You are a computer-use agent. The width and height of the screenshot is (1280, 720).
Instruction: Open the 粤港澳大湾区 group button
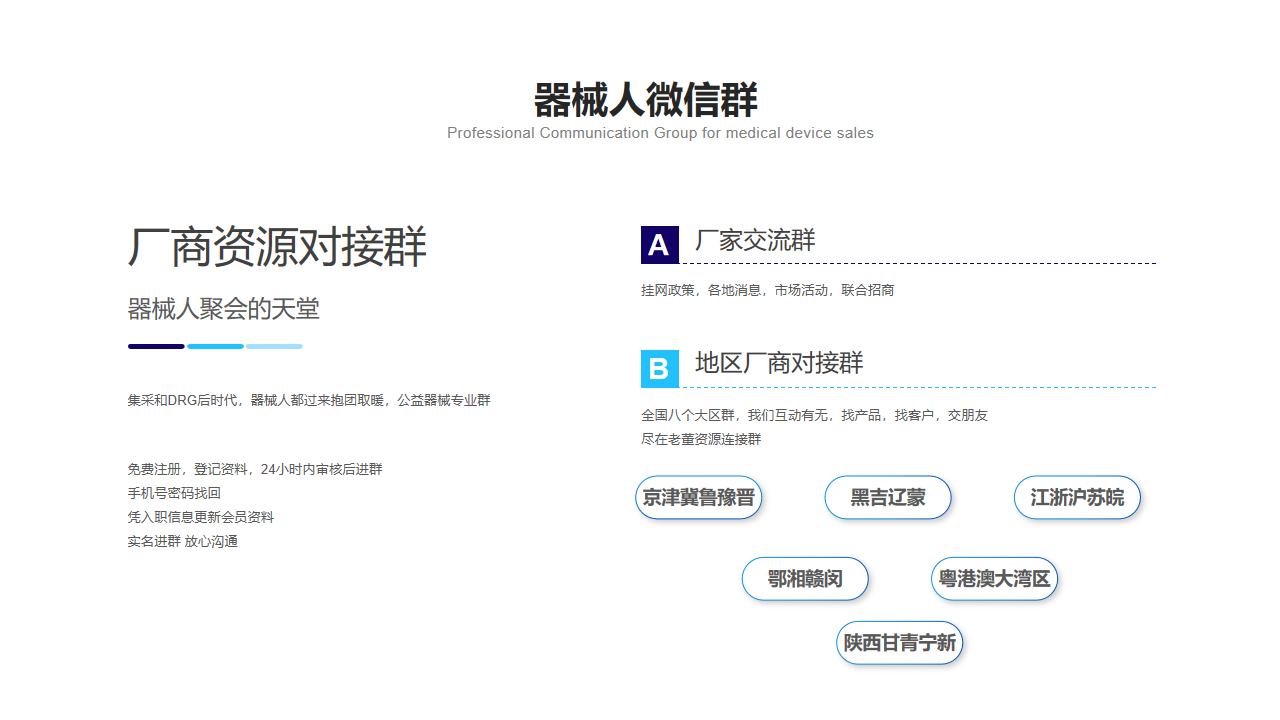[x=994, y=579]
